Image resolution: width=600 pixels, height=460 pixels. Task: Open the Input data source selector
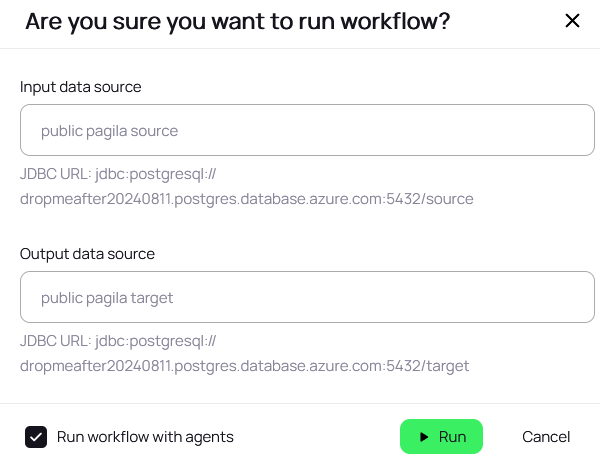[307, 130]
